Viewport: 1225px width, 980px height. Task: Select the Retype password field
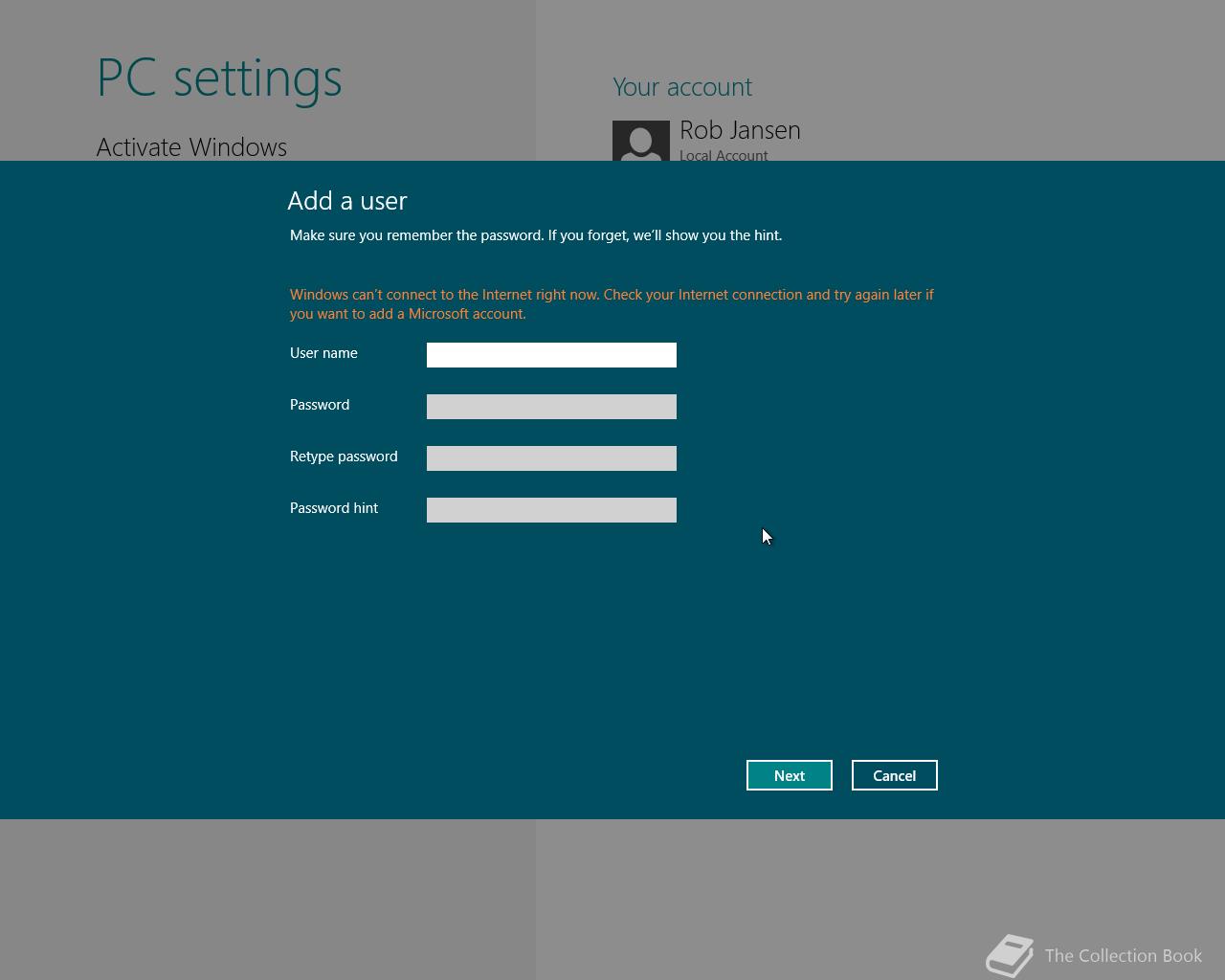pyautogui.click(x=551, y=458)
